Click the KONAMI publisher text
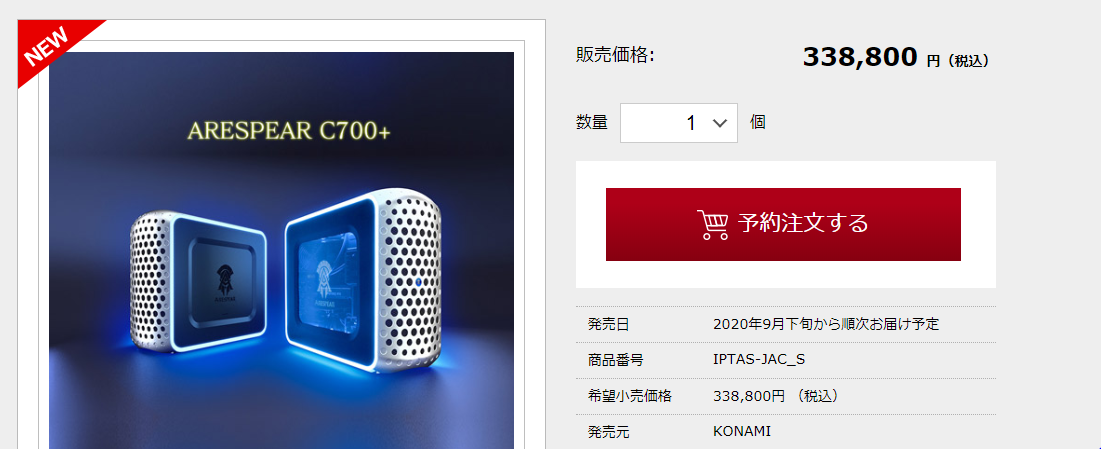 pyautogui.click(x=741, y=431)
